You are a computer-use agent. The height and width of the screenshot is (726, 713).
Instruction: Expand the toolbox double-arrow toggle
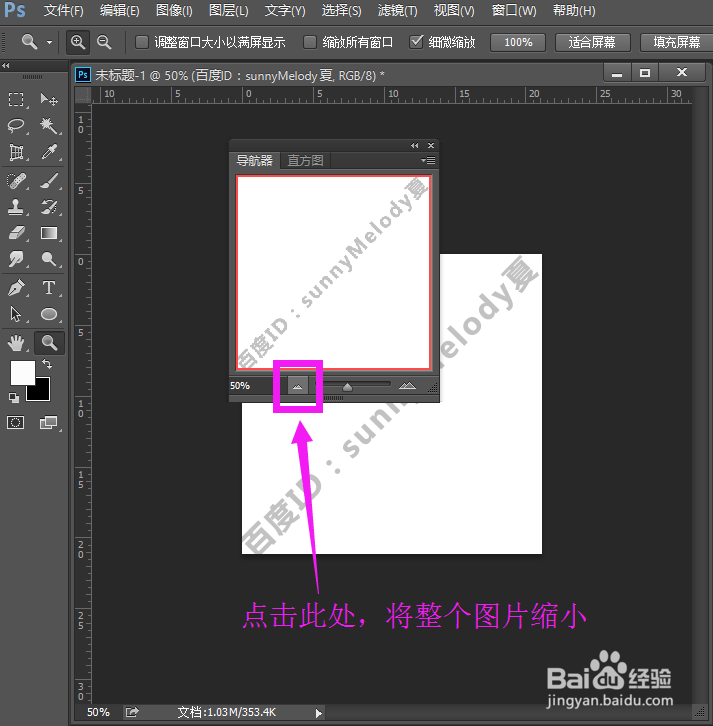click(6, 66)
